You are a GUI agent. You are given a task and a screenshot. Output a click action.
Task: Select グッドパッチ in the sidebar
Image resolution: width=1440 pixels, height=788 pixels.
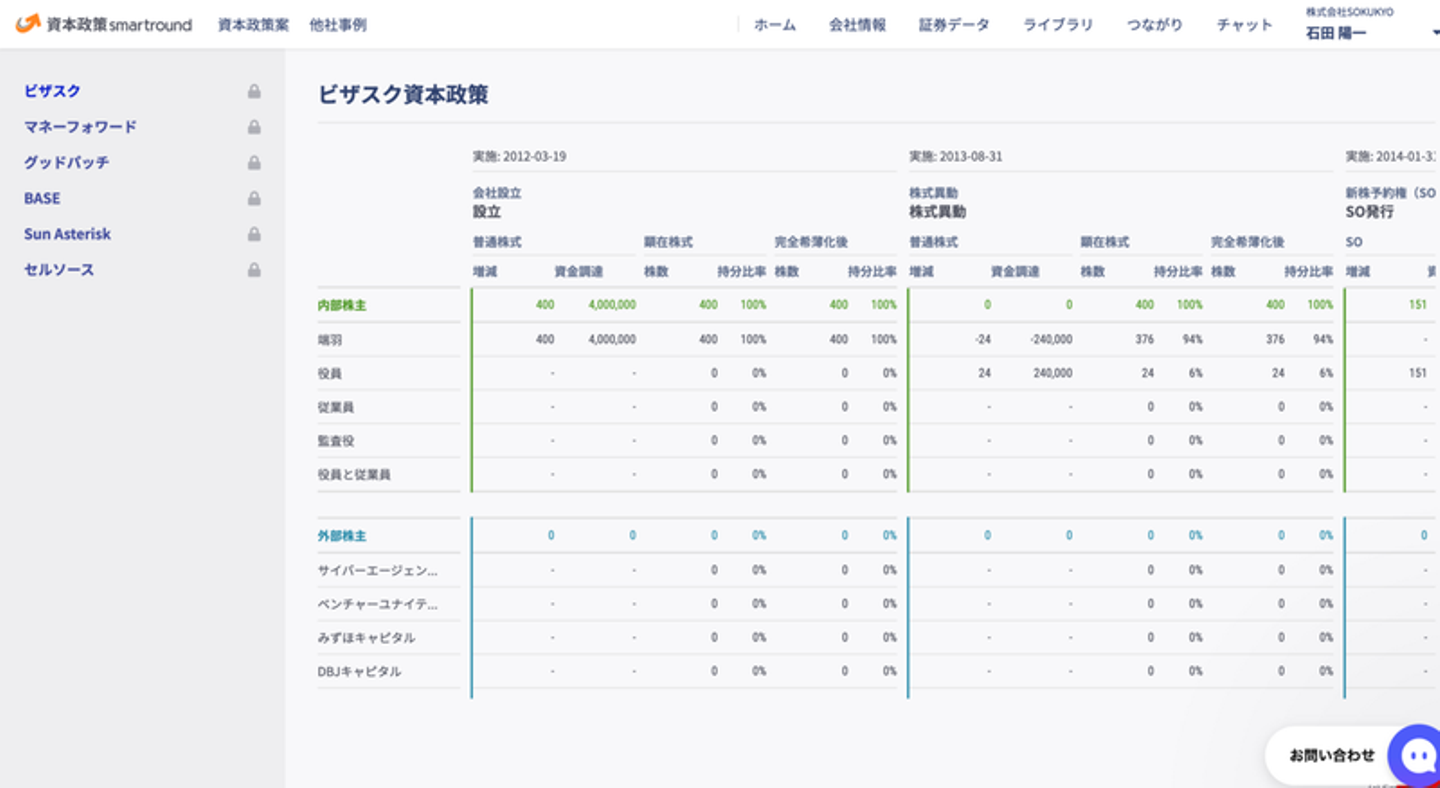coord(67,162)
